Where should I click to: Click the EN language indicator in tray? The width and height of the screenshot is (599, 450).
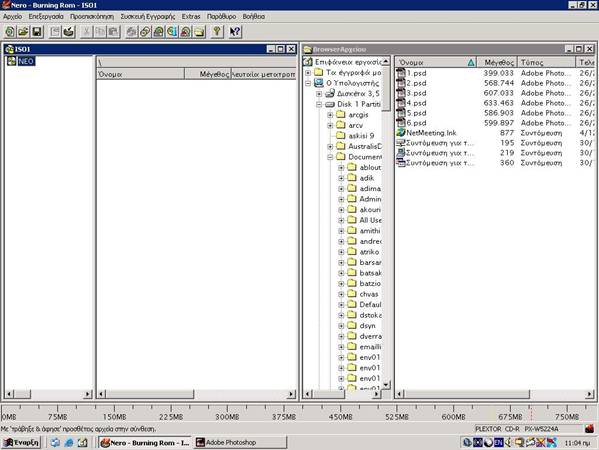click(x=499, y=443)
